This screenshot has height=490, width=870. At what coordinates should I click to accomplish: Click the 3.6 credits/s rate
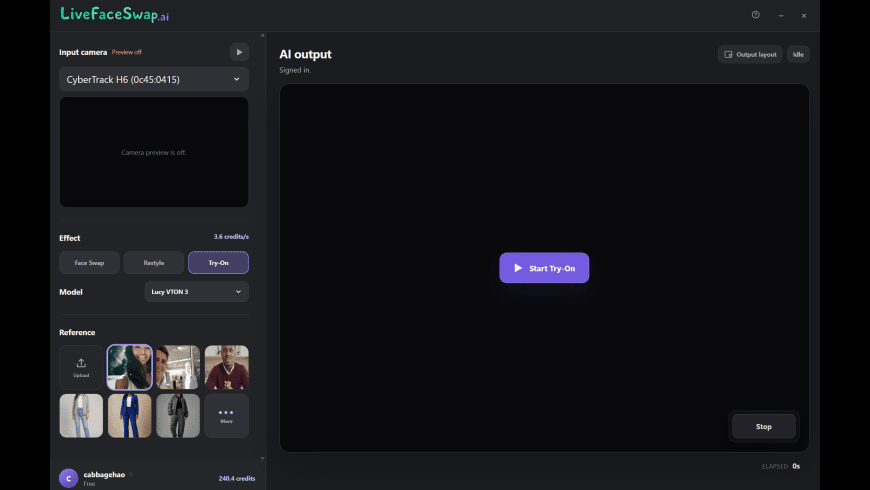click(x=231, y=236)
